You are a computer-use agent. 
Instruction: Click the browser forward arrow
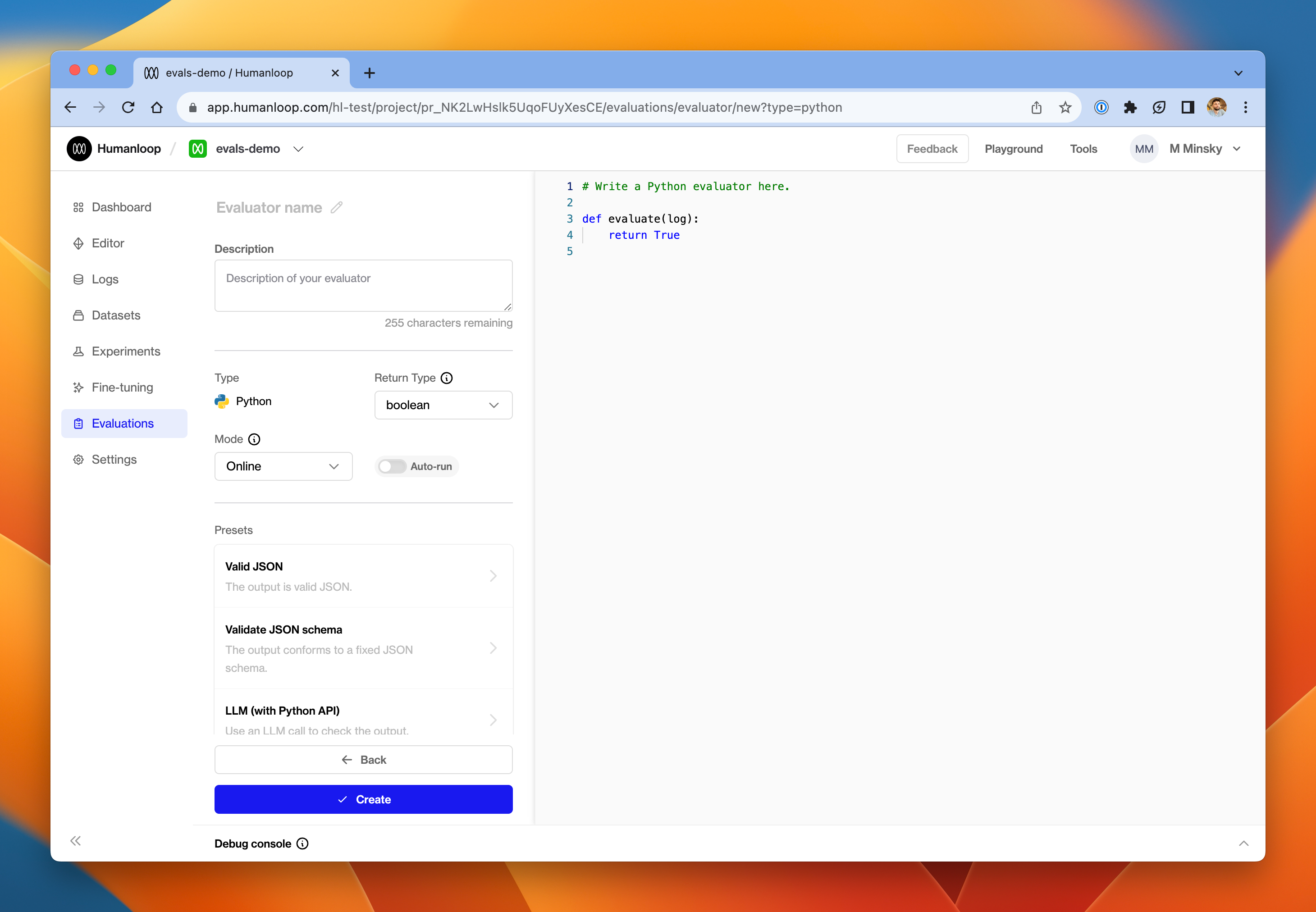point(99,107)
